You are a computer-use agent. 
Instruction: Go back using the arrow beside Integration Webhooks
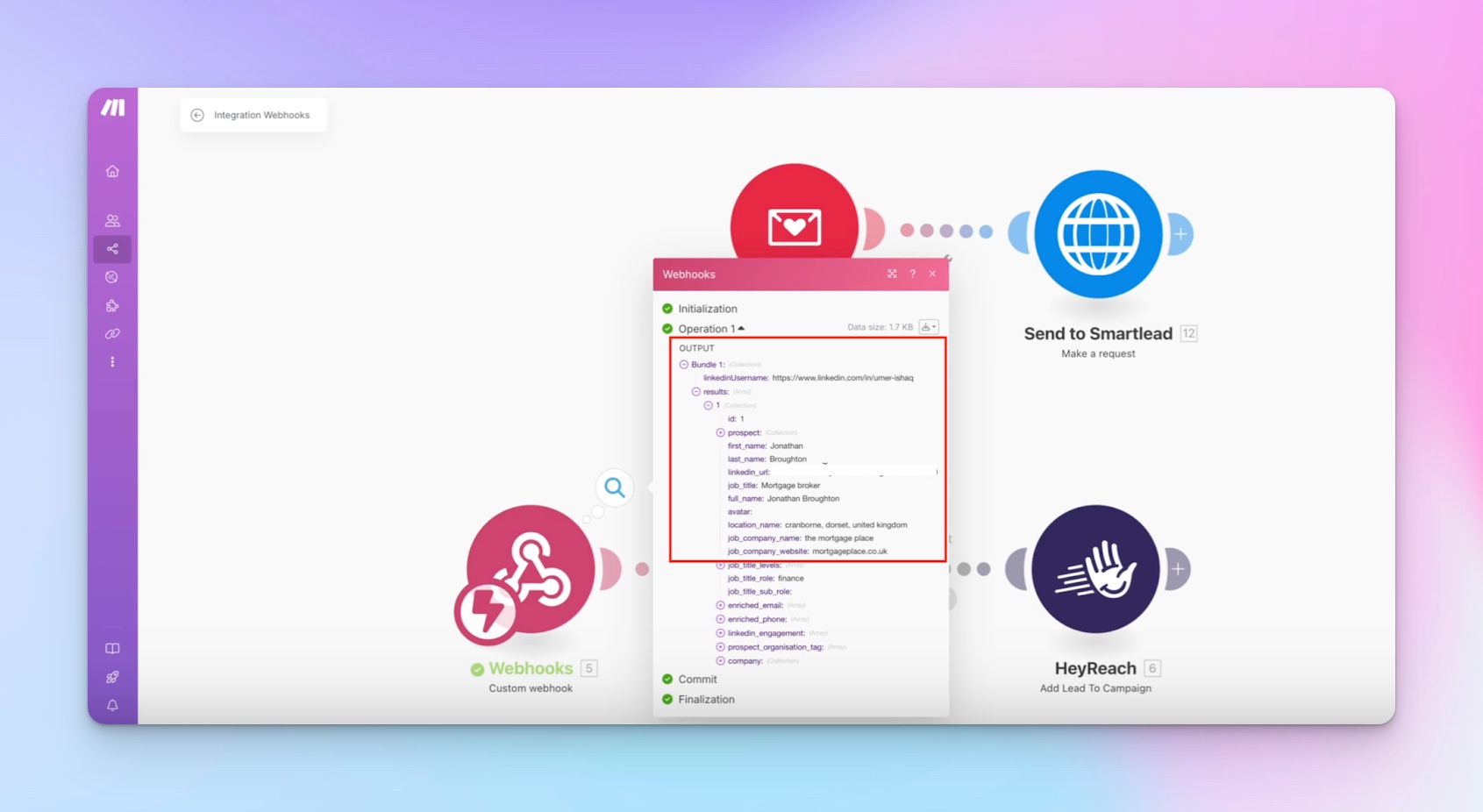pos(197,115)
